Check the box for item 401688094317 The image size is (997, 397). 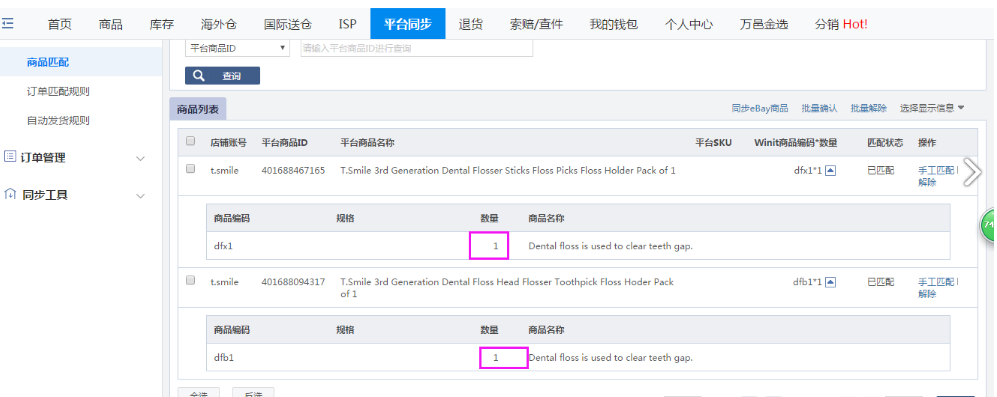point(190,280)
